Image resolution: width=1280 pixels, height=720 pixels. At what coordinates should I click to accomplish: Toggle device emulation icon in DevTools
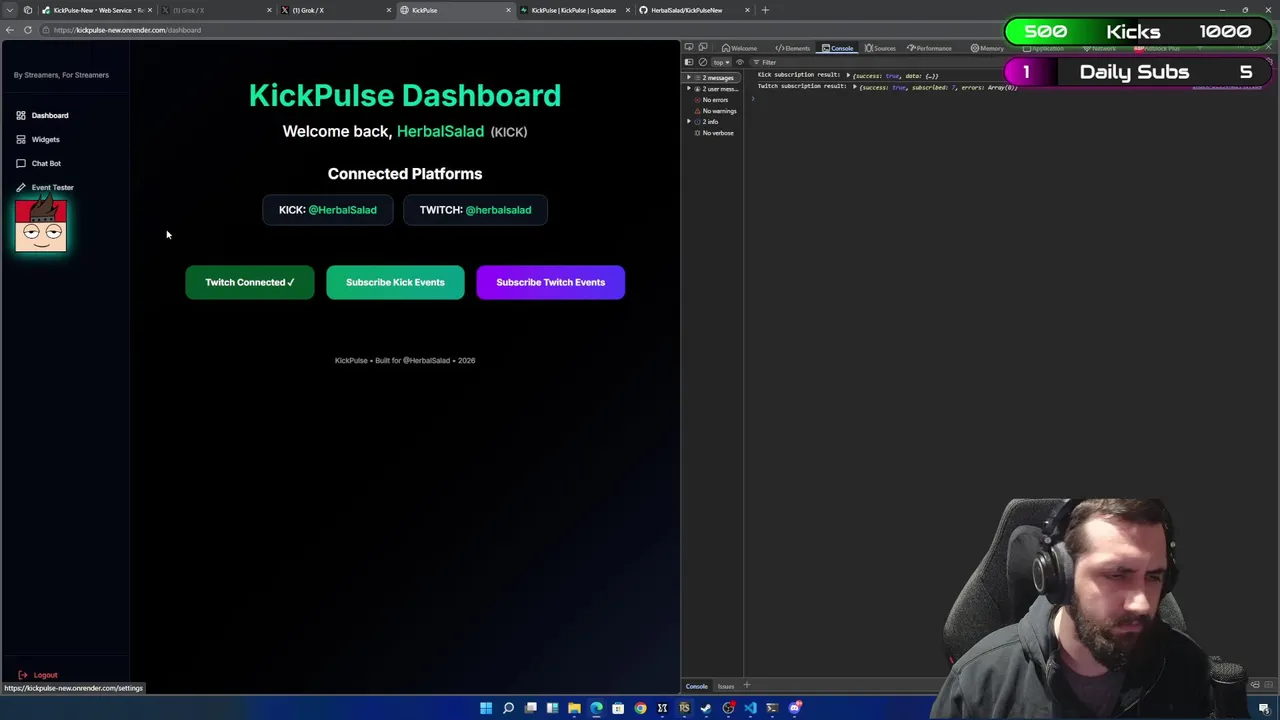click(x=703, y=47)
